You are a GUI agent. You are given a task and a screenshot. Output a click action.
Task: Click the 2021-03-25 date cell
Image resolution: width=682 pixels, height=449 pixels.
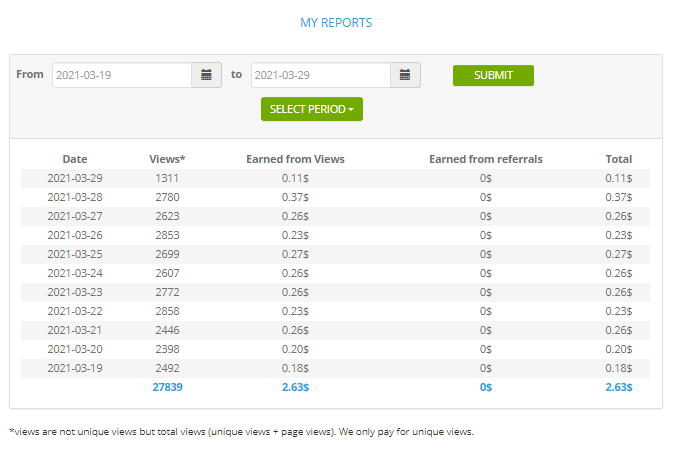[75, 254]
